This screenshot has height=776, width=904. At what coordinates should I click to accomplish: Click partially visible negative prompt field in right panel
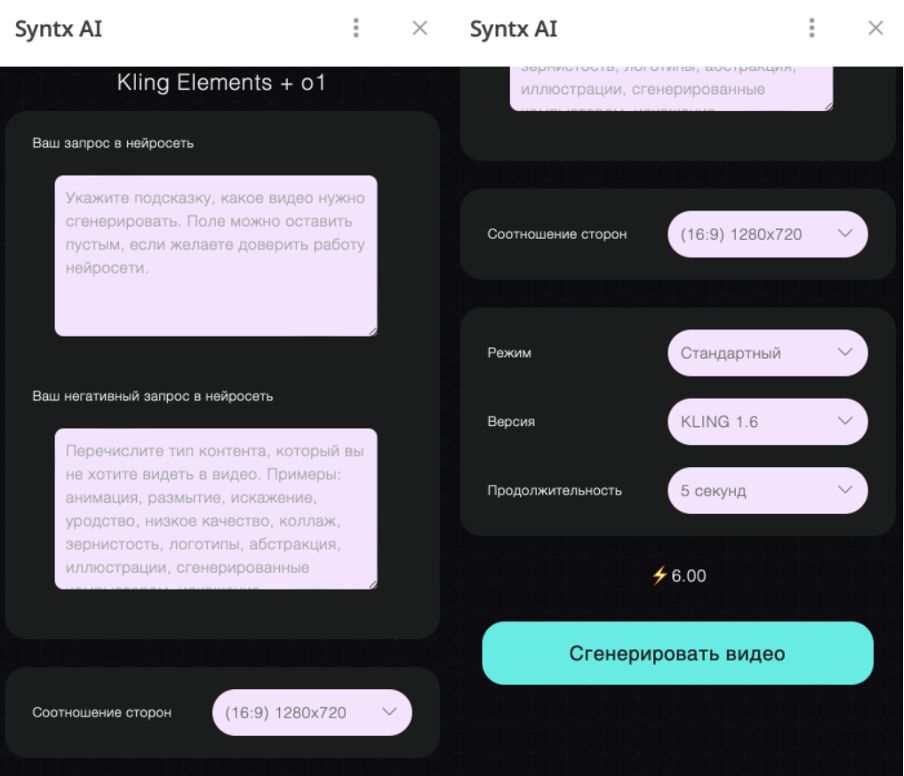pyautogui.click(x=670, y=88)
